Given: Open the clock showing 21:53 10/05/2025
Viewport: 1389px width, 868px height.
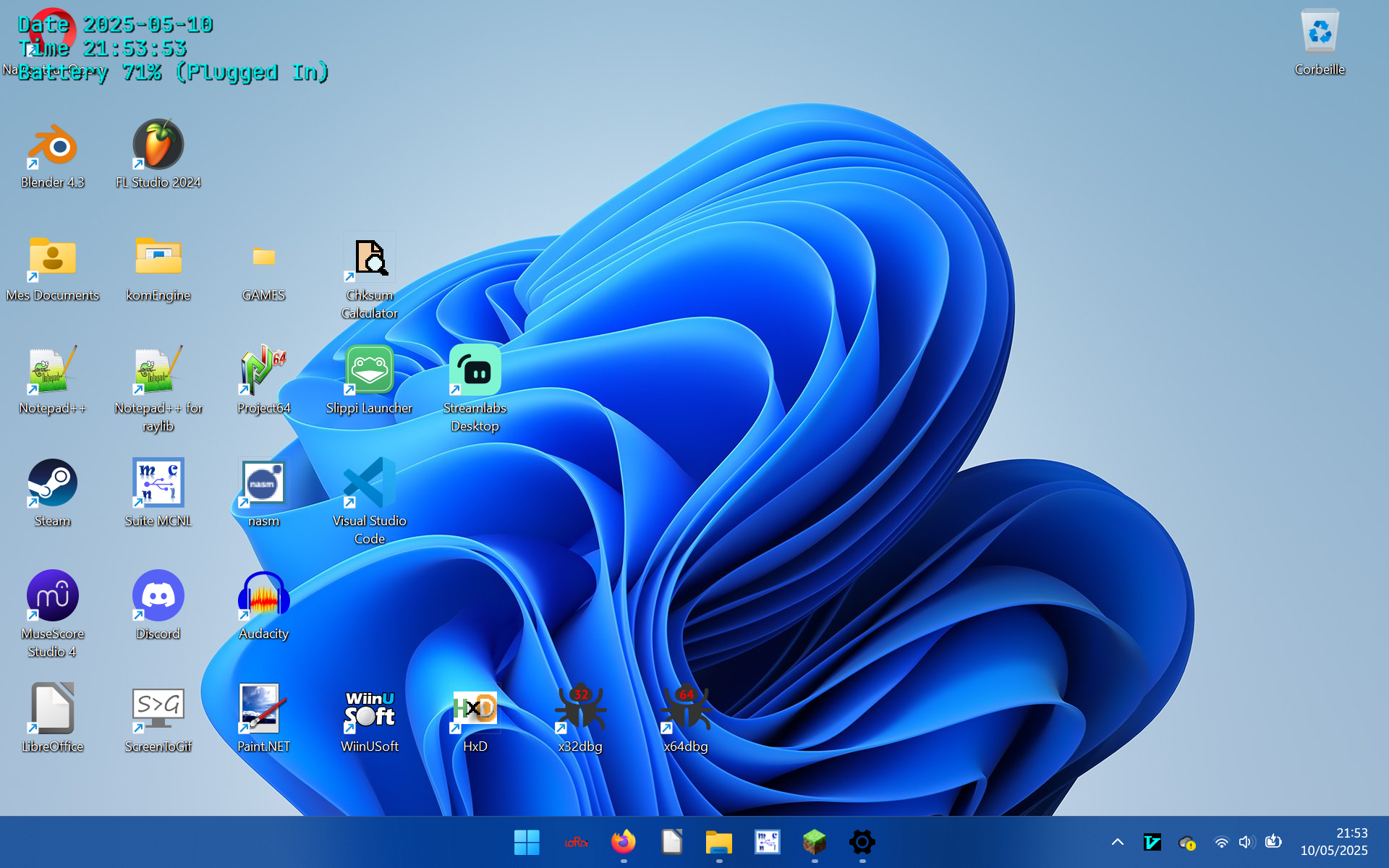Looking at the screenshot, I should coord(1334,842).
